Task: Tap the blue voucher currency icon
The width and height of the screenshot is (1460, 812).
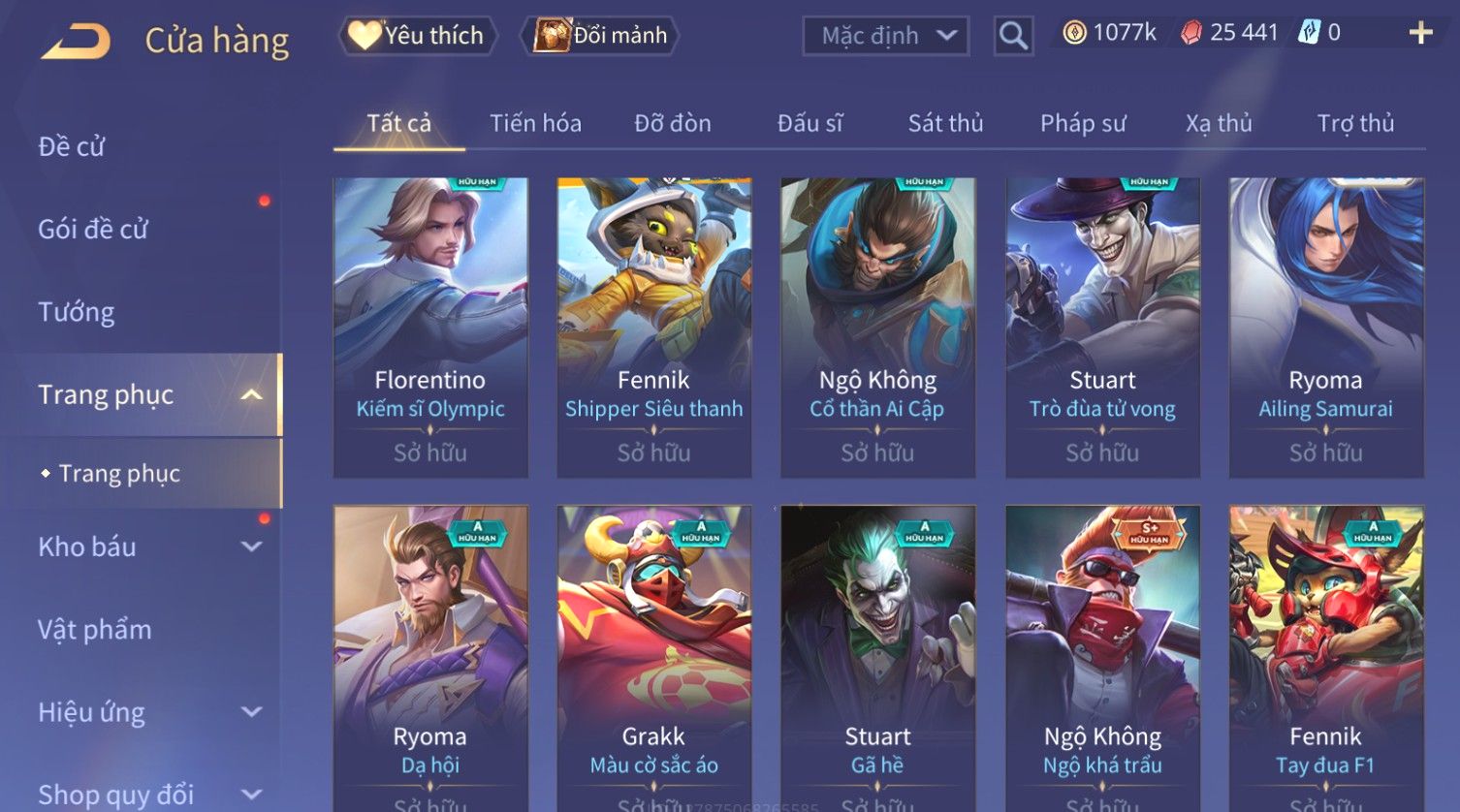Action: (x=1309, y=33)
